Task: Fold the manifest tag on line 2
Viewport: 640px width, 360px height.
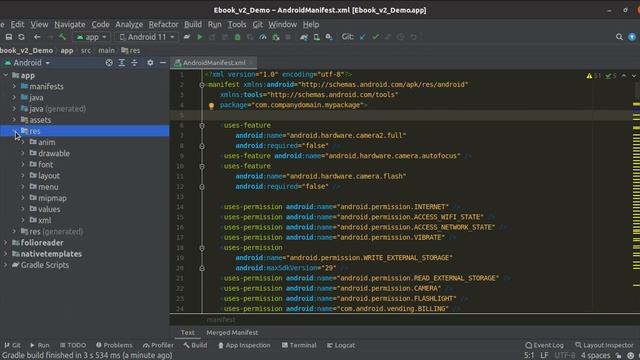Action: tap(202, 85)
